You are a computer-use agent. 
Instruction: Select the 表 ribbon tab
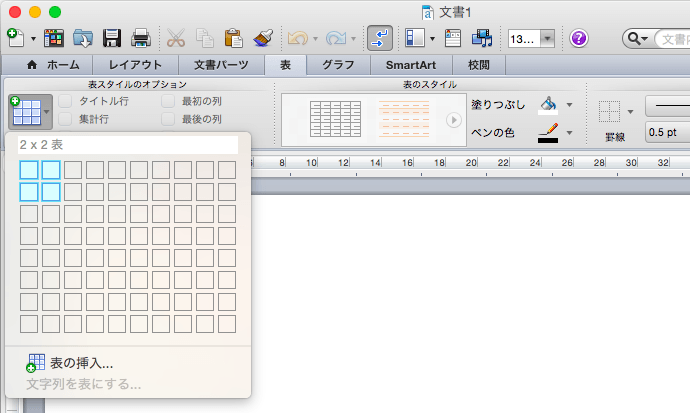click(285, 65)
